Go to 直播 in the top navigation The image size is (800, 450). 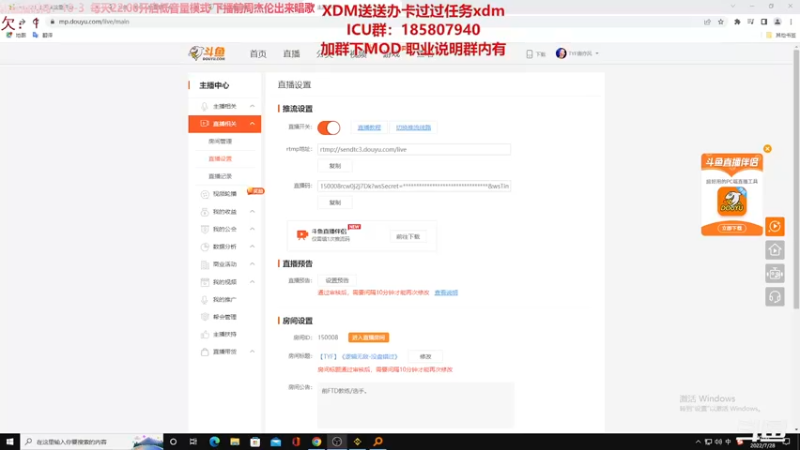(x=291, y=54)
